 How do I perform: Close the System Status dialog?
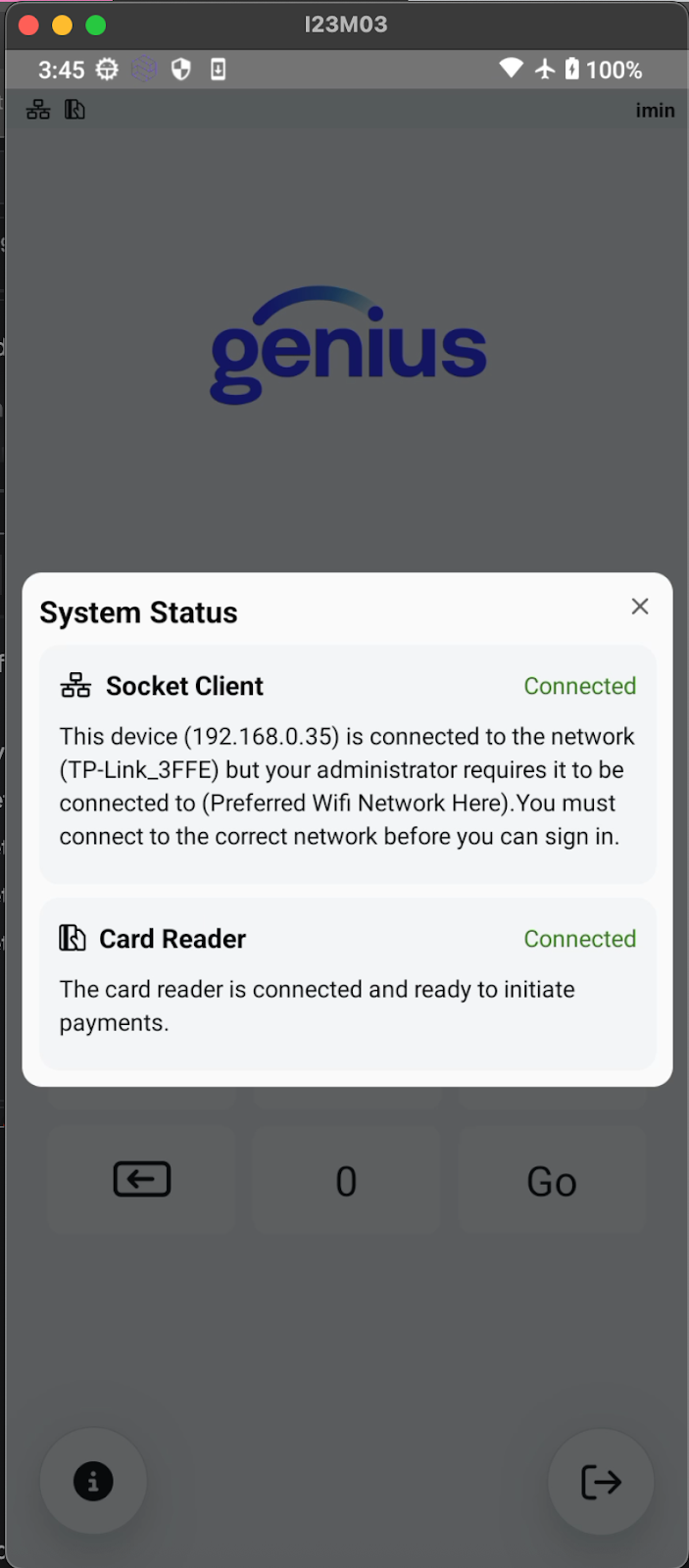click(x=640, y=607)
